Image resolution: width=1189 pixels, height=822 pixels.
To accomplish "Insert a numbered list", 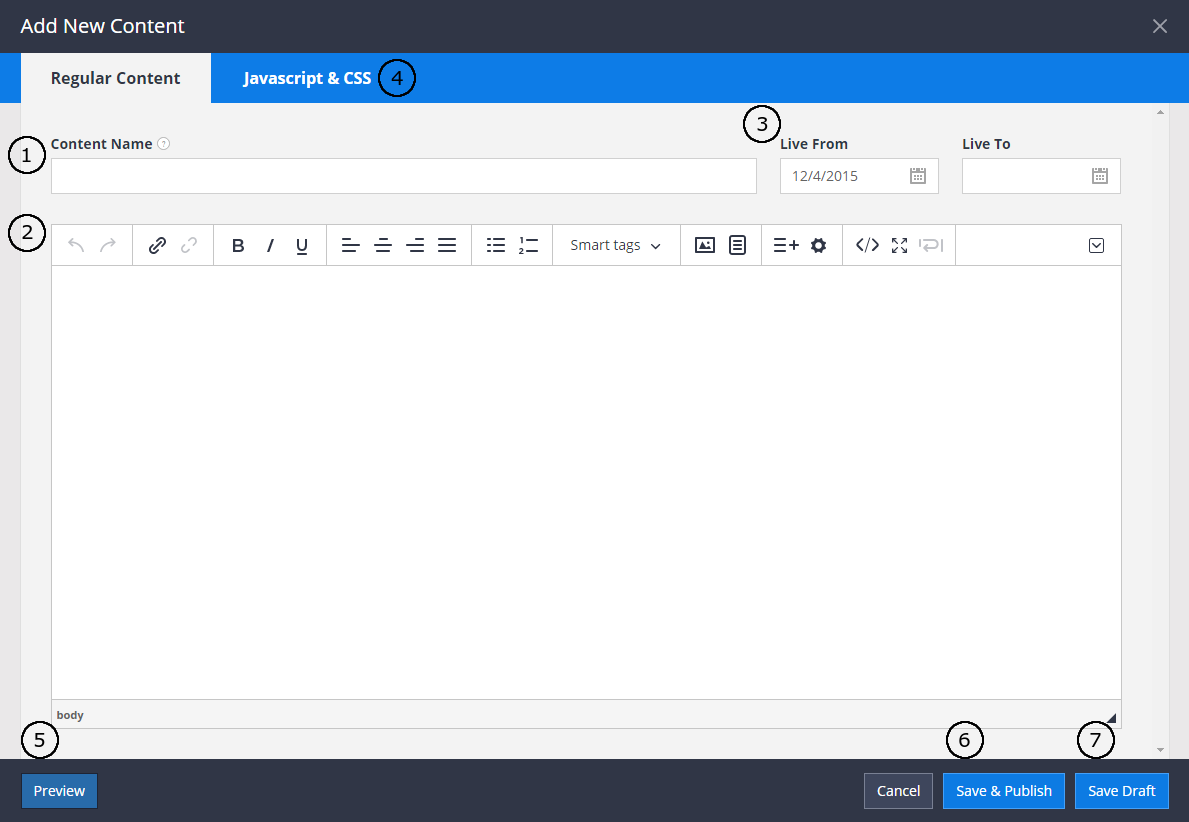I will click(x=528, y=245).
